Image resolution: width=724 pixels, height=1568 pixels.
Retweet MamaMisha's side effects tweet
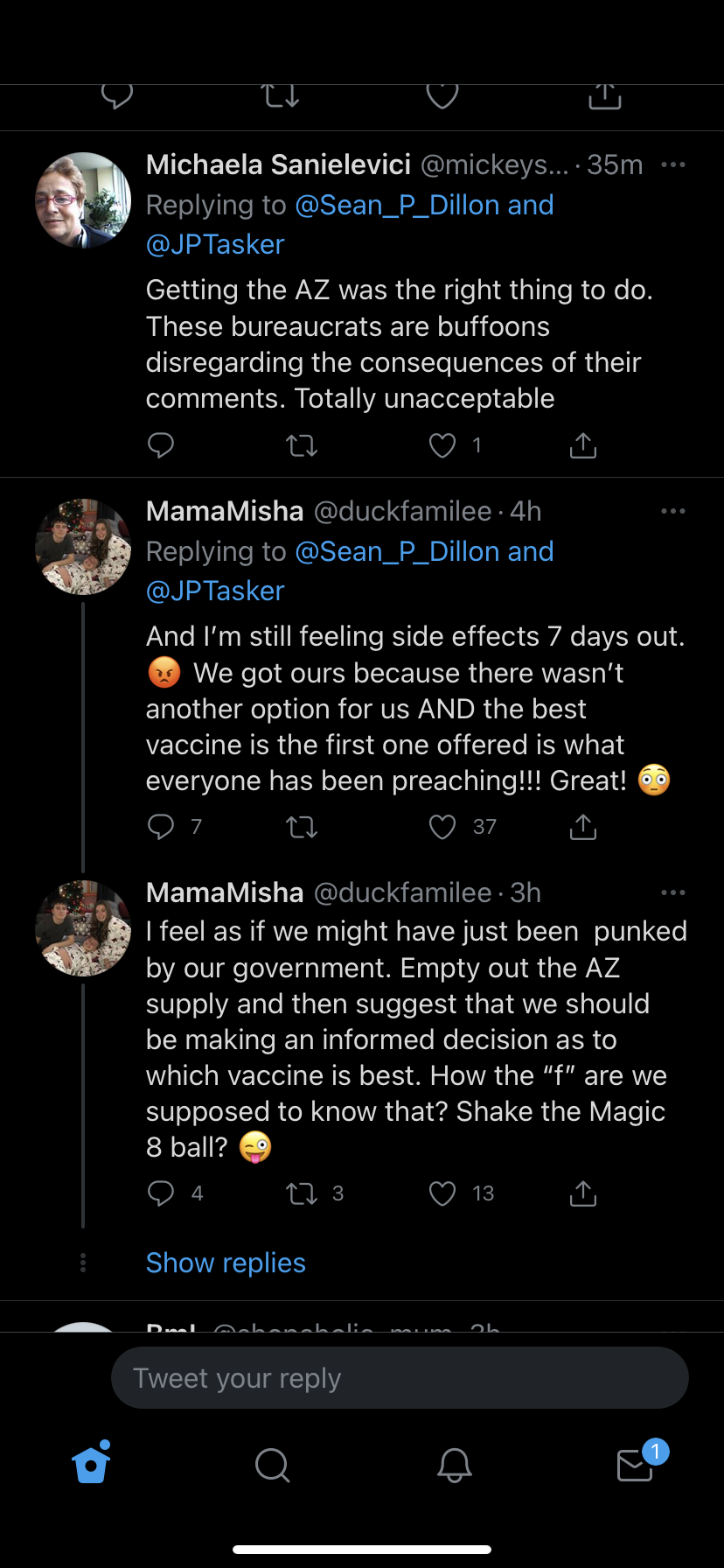click(x=302, y=827)
